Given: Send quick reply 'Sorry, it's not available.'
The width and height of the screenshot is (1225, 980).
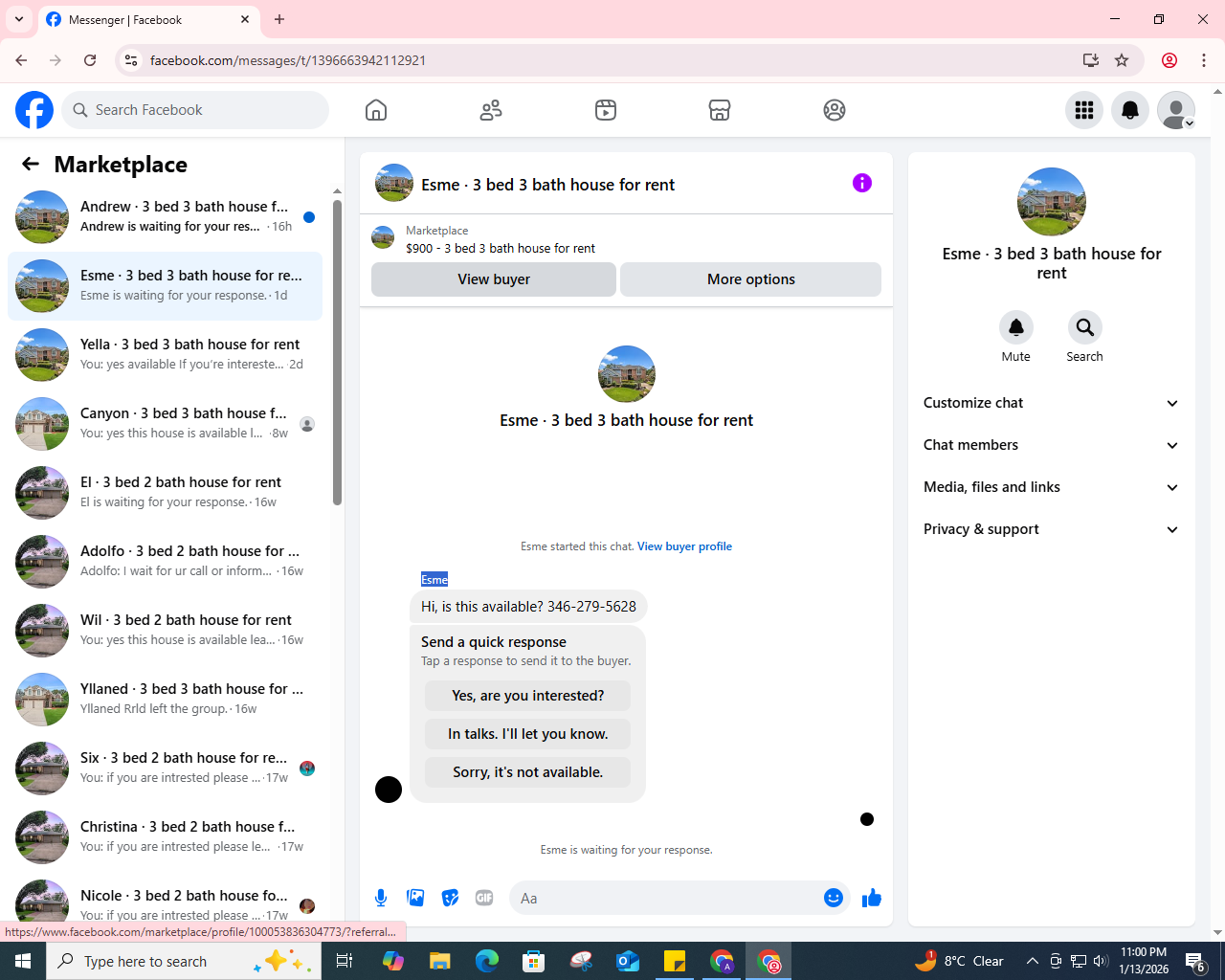Looking at the screenshot, I should (x=528, y=772).
